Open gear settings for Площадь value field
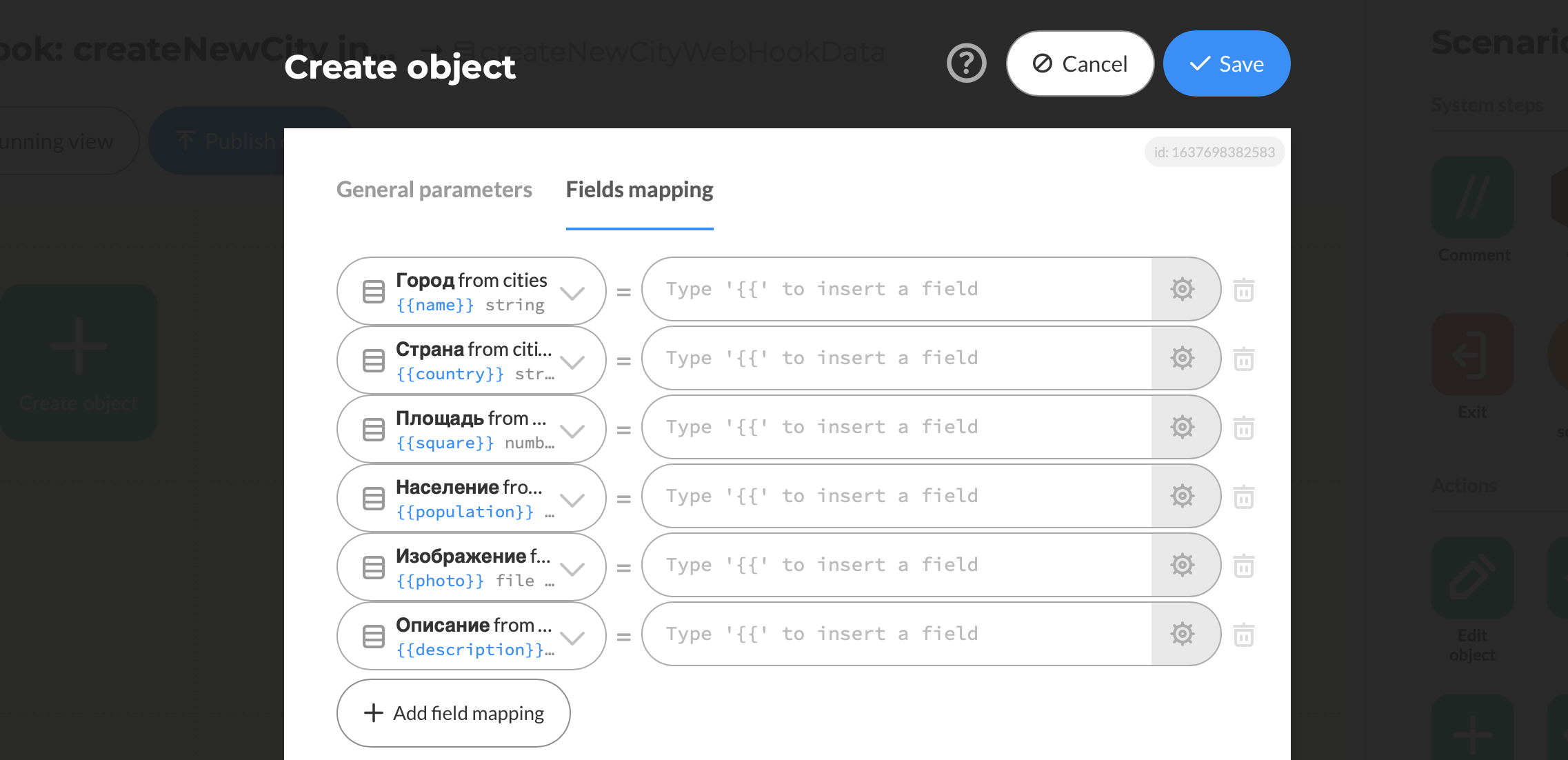The width and height of the screenshot is (1568, 760). coord(1183,427)
